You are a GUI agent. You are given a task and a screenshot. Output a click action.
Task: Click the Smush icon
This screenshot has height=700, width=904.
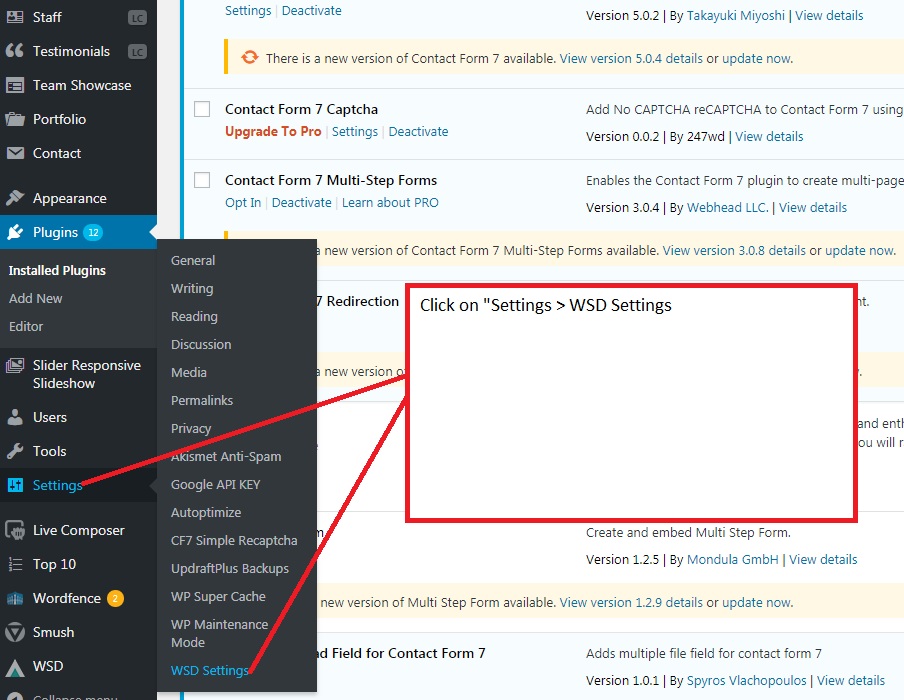pos(14,633)
